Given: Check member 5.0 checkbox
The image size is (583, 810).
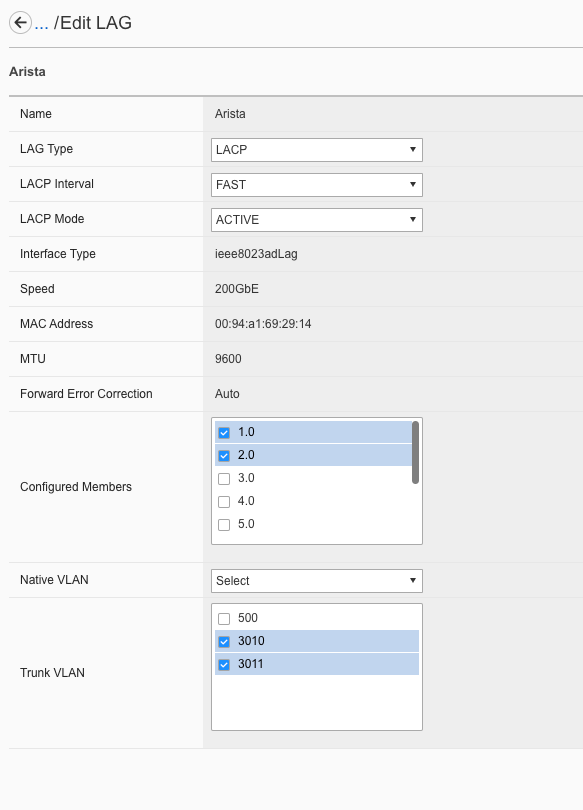Looking at the screenshot, I should coord(224,525).
